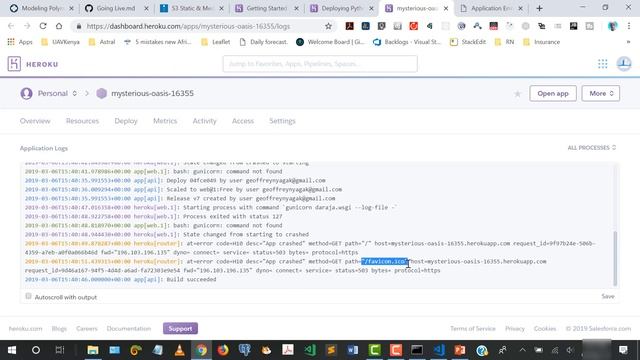640x360 pixels.
Task: Open PowerPoint from the taskbar
Action: tap(460, 350)
